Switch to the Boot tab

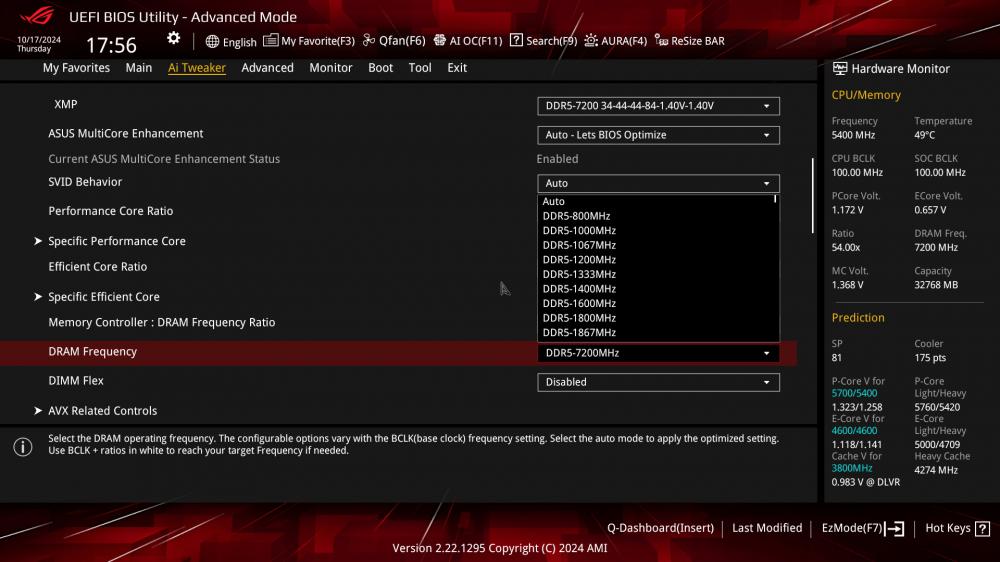[x=380, y=68]
